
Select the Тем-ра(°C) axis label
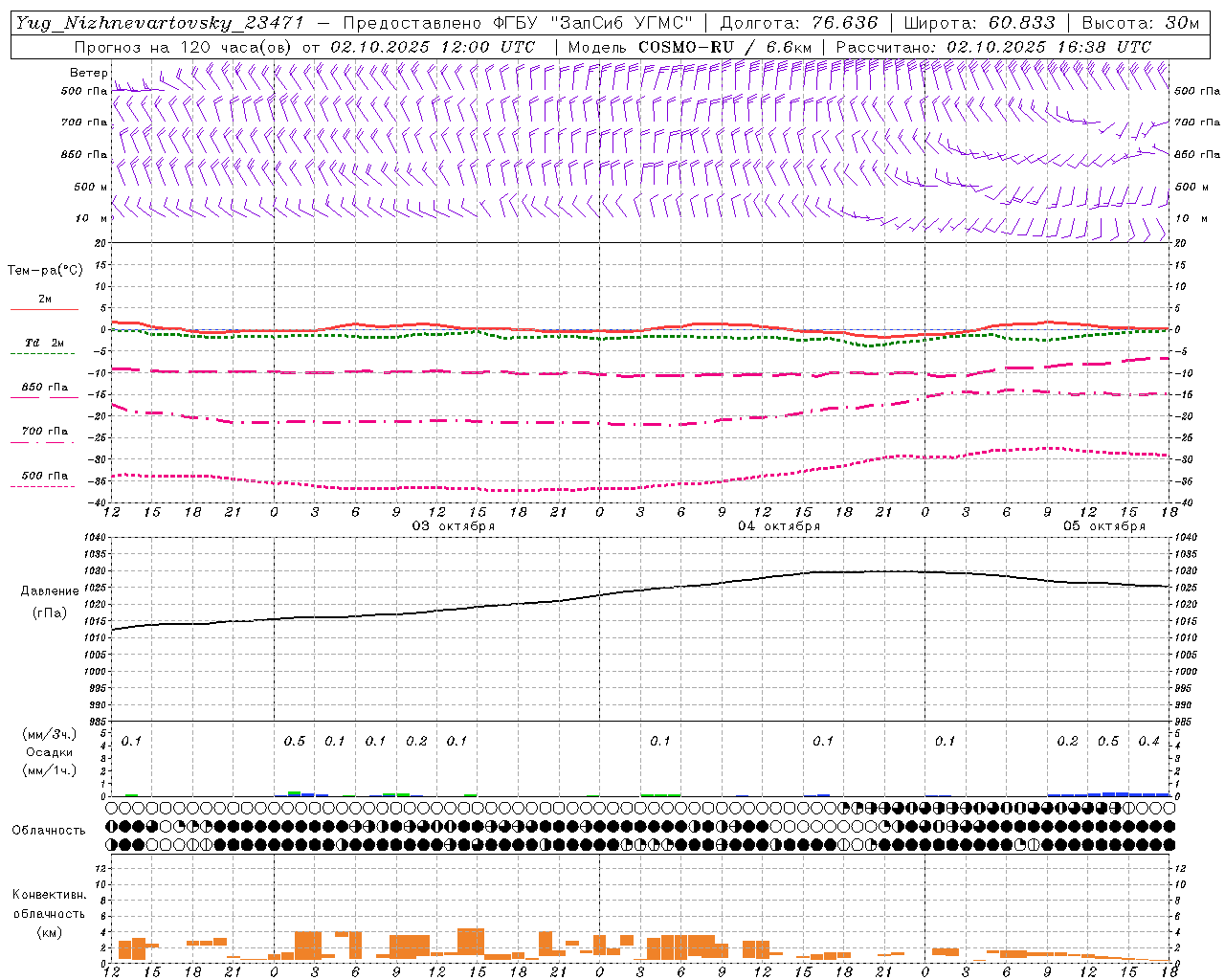pyautogui.click(x=45, y=271)
